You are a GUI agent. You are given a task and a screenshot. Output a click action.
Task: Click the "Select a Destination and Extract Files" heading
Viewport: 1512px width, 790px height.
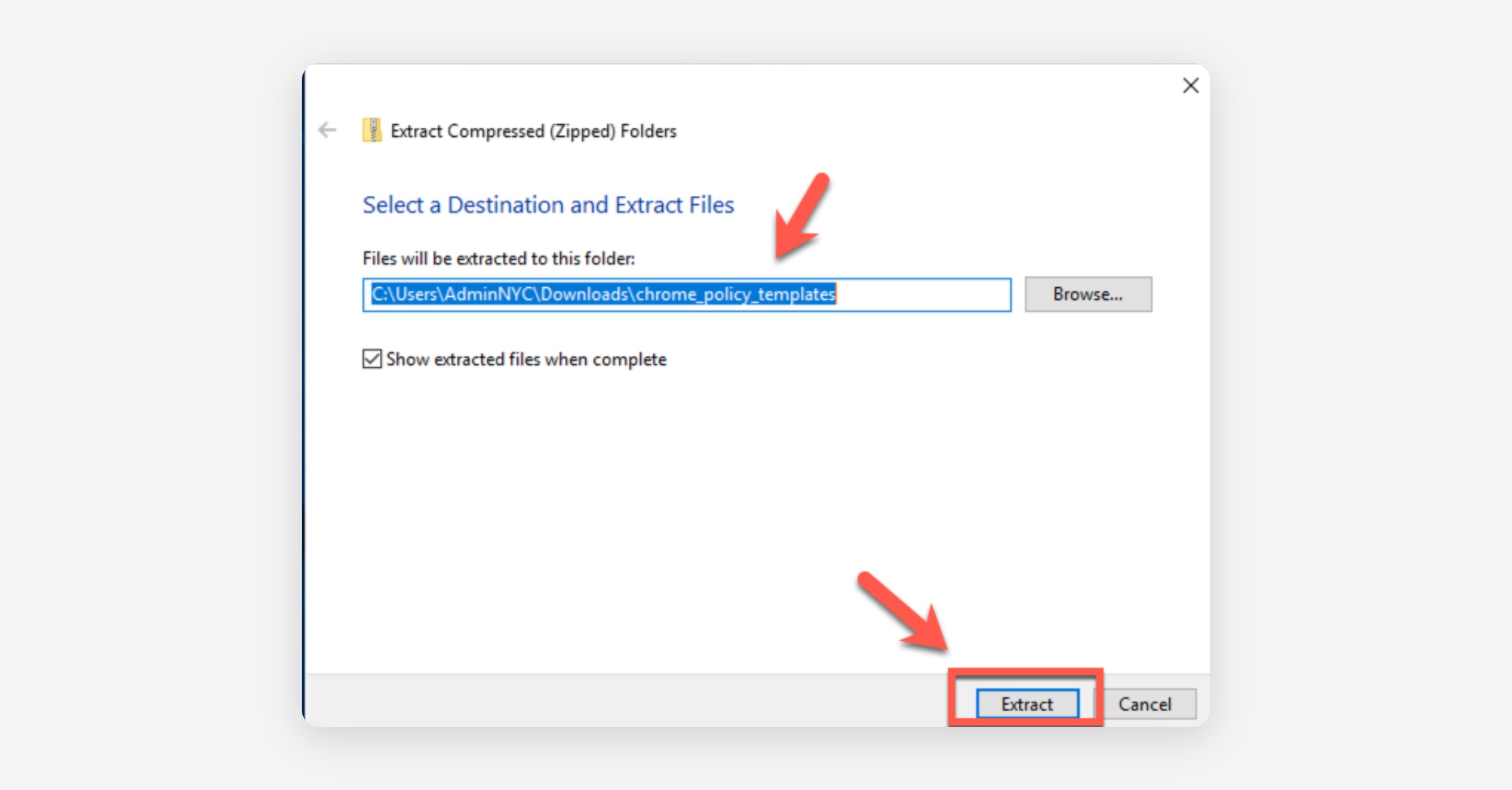click(x=548, y=205)
